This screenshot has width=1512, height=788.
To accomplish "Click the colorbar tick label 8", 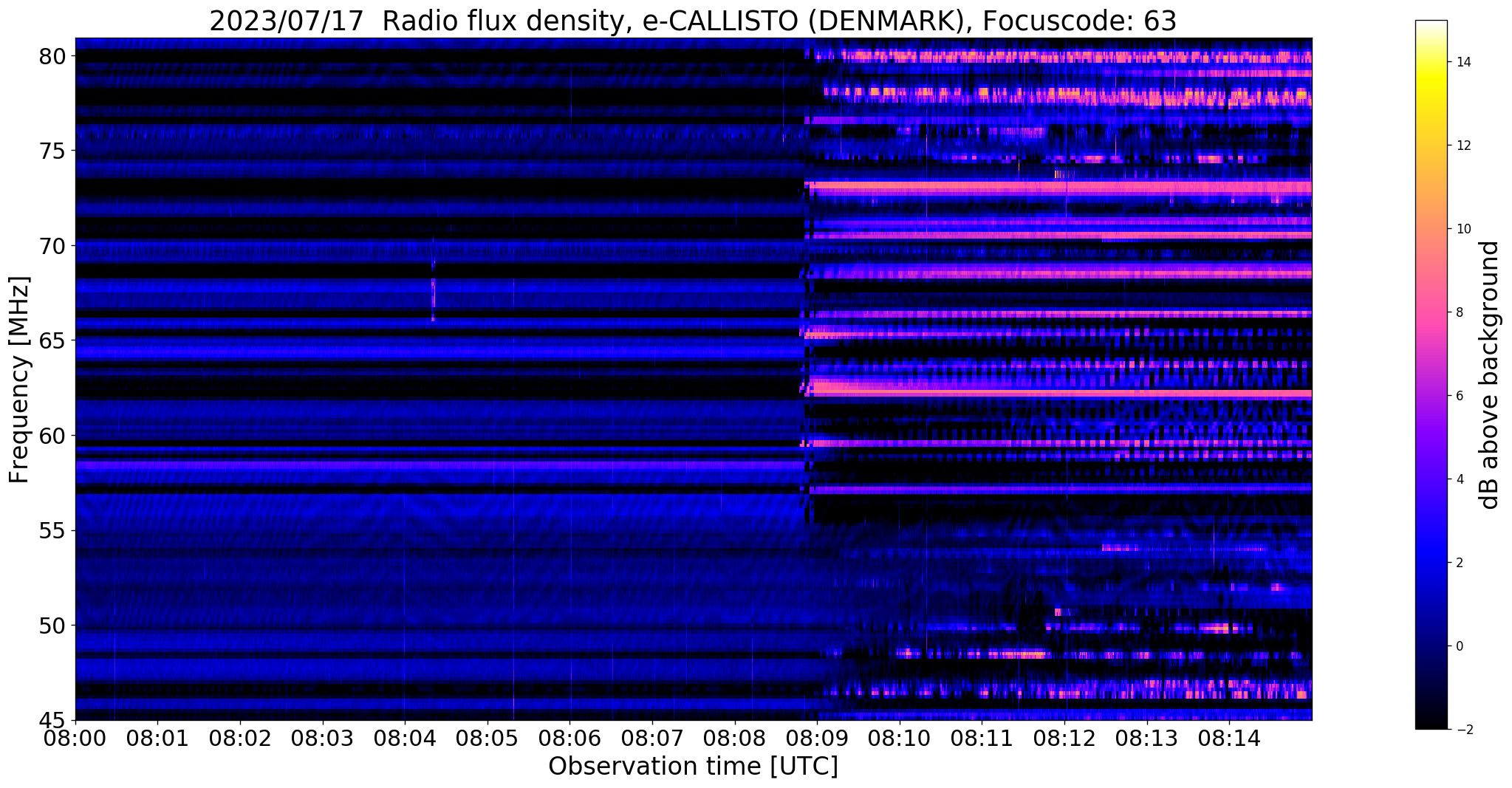I will pyautogui.click(x=1460, y=312).
